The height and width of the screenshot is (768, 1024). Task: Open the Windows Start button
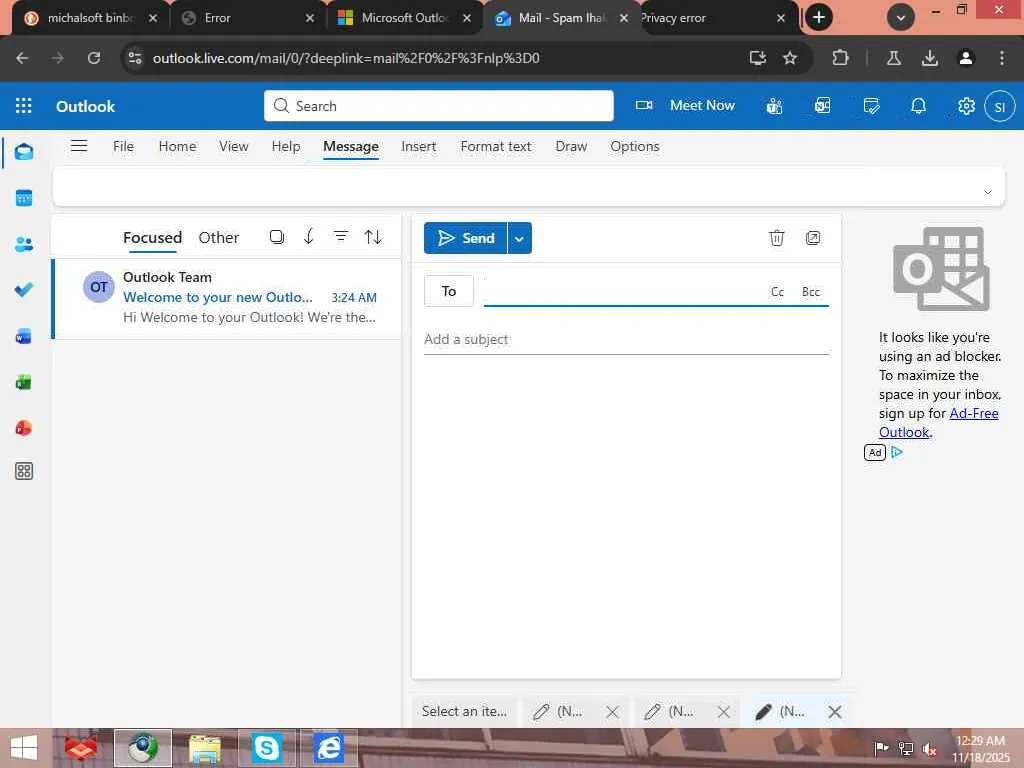click(x=24, y=748)
